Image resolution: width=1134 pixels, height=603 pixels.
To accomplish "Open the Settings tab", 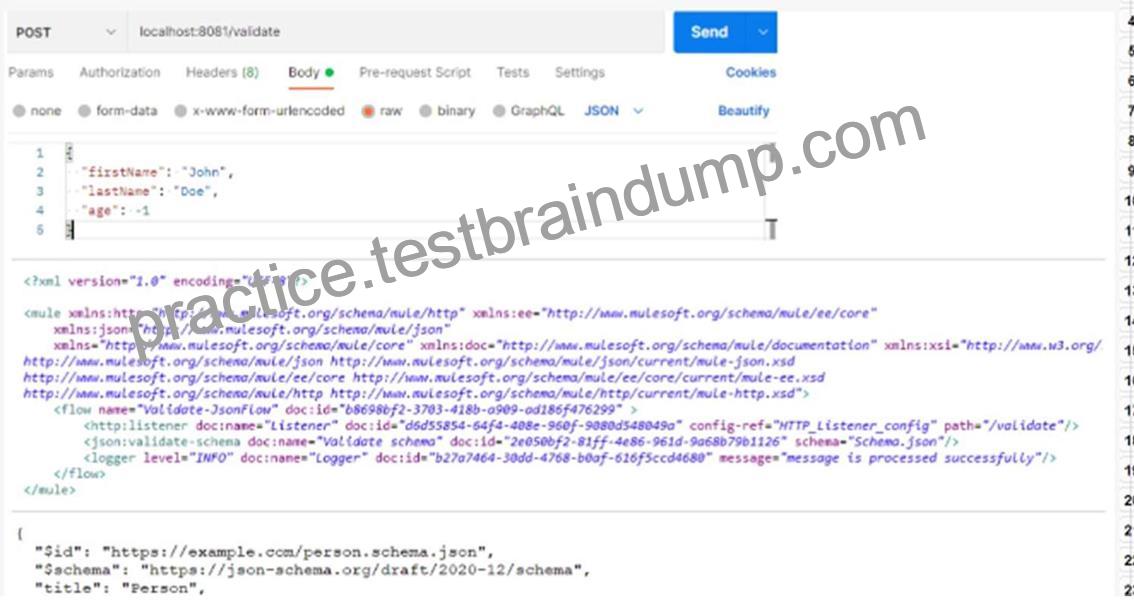I will click(580, 72).
